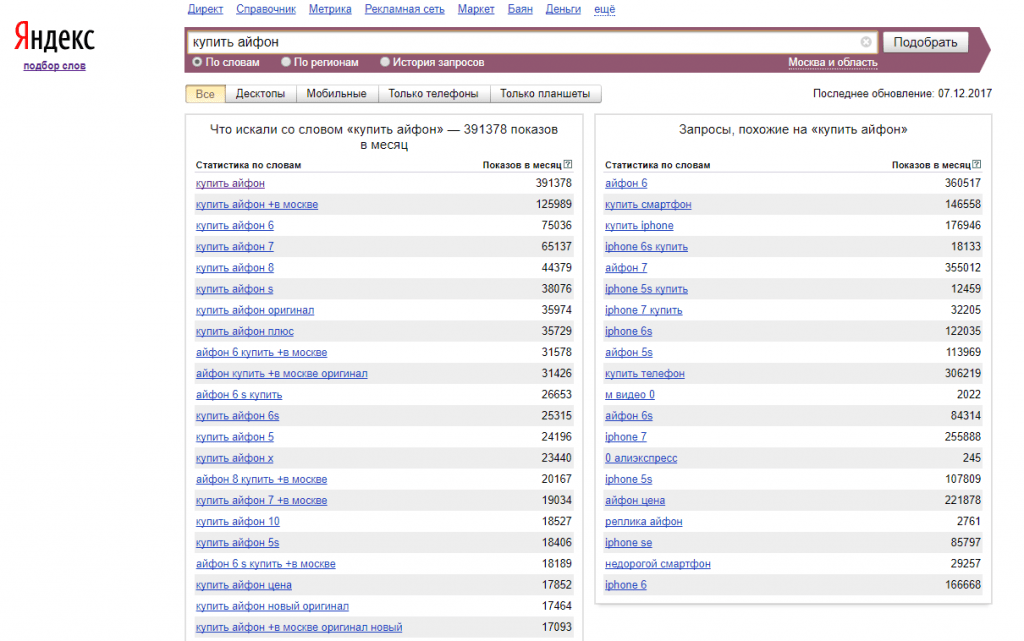Image resolution: width=1024 pixels, height=641 pixels.
Task: Click the left column 'Показов в месяц' header
Action: tap(522, 165)
